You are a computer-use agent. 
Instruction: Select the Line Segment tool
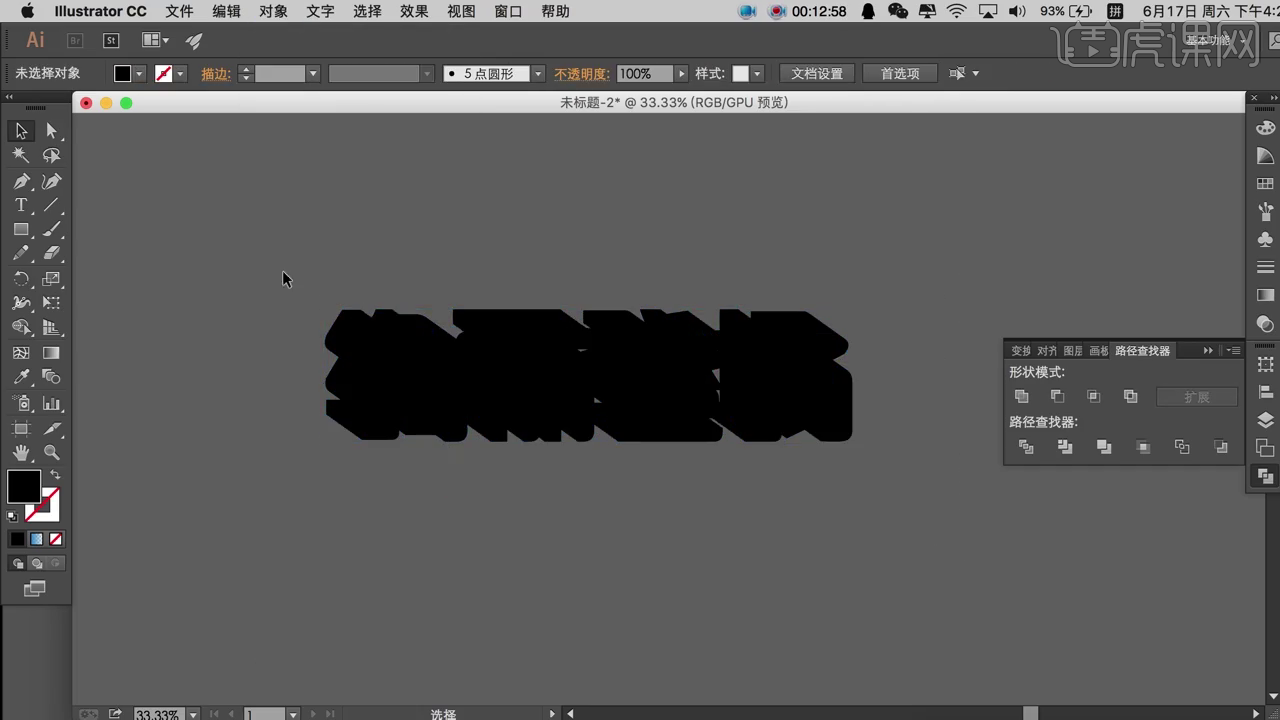[x=51, y=205]
